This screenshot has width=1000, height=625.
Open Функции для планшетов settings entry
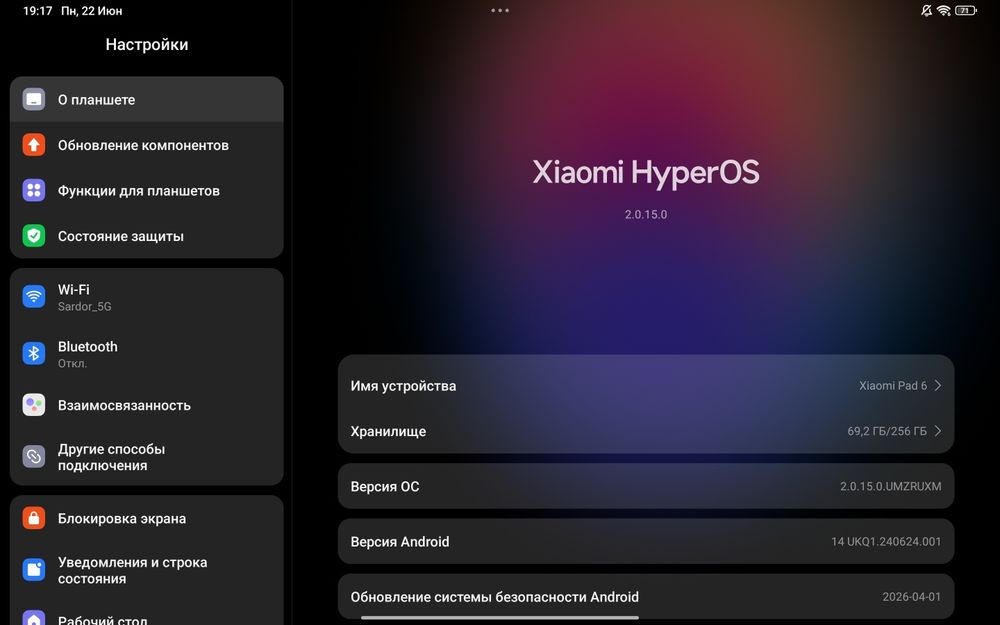147,190
